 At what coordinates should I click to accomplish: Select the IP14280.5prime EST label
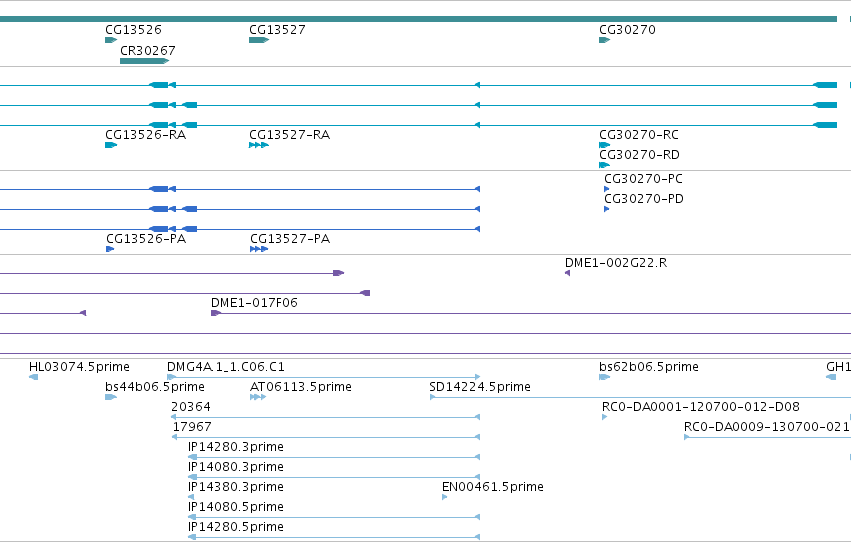(236, 527)
